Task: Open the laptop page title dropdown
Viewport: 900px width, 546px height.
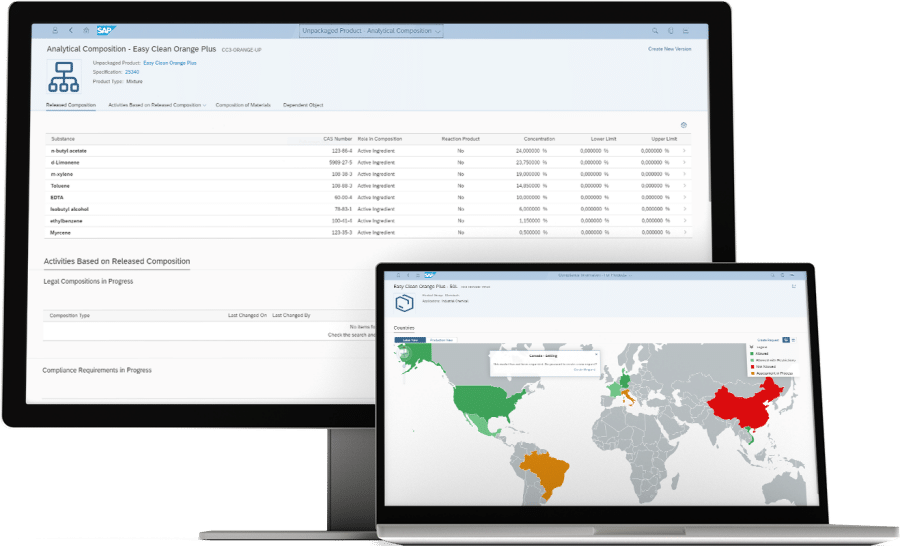Action: point(594,276)
